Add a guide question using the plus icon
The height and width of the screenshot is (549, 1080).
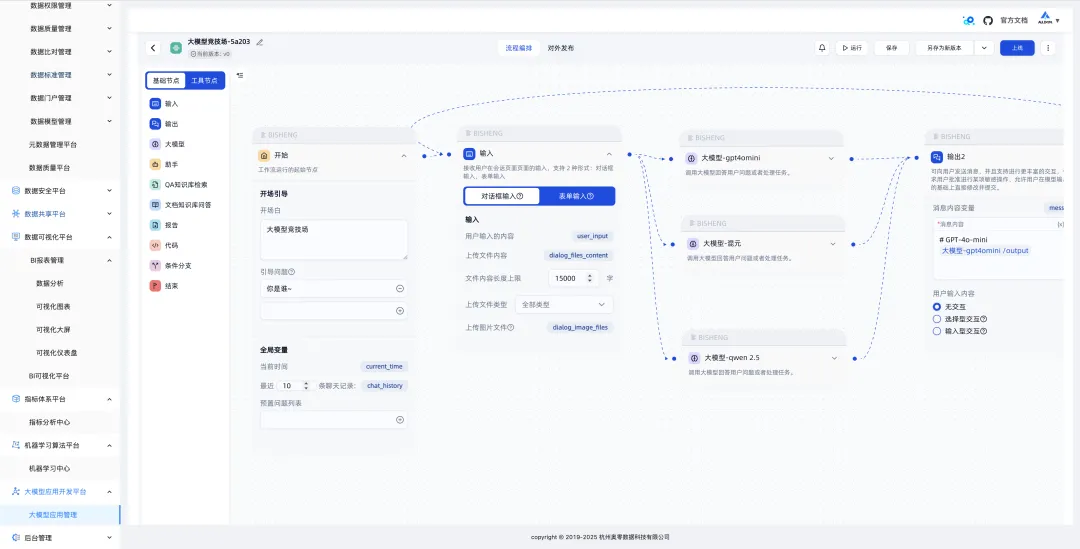[x=399, y=311]
